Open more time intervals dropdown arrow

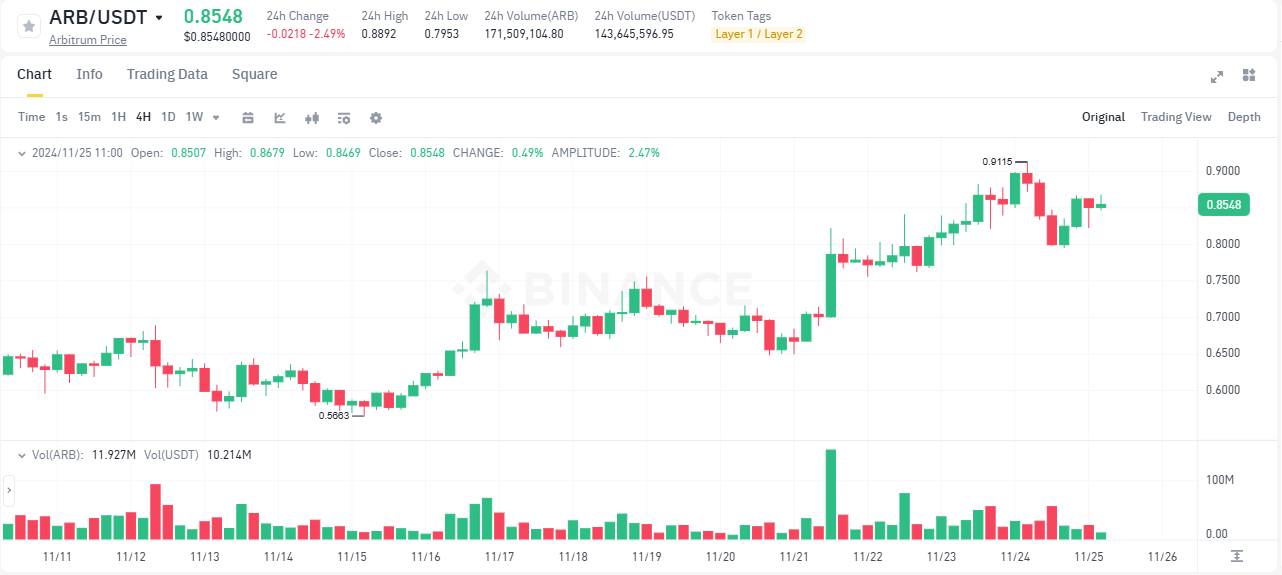[216, 117]
